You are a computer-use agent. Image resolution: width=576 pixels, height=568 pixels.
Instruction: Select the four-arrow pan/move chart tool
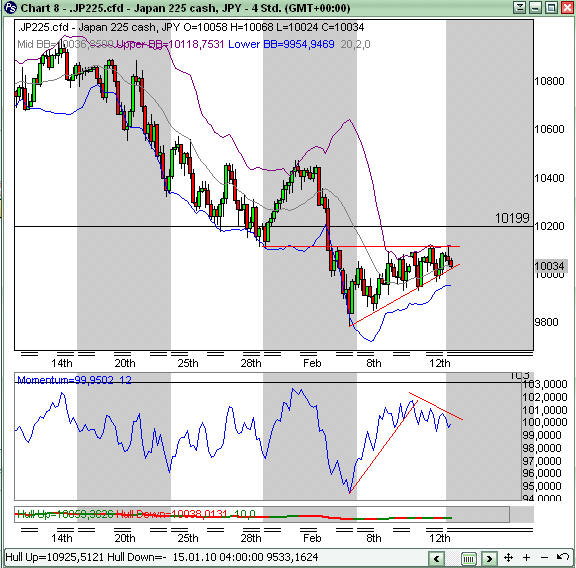508,558
